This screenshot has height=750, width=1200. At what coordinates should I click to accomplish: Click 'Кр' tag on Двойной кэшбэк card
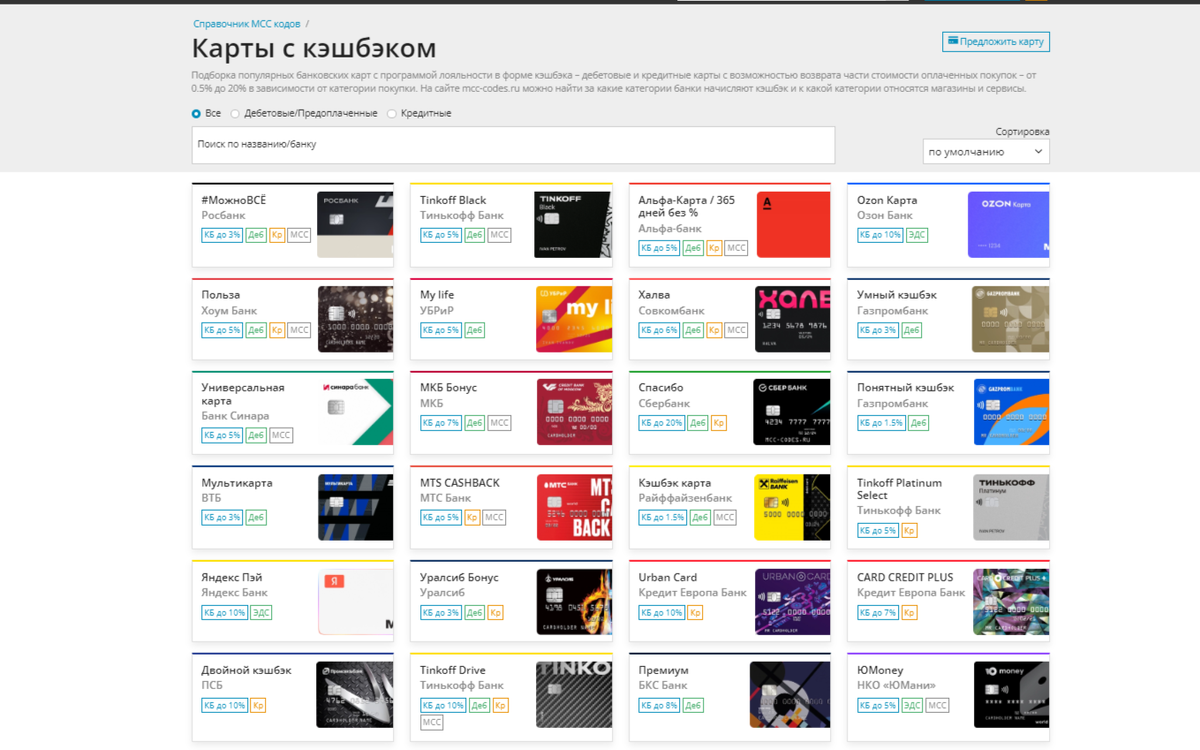pos(258,705)
